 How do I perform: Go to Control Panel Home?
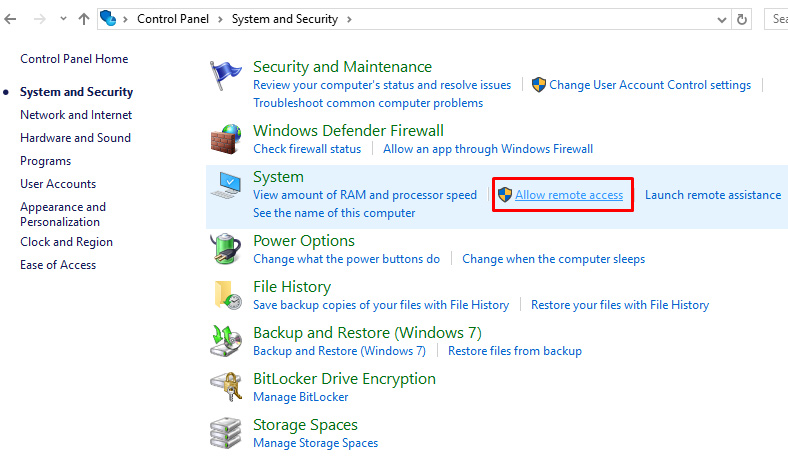click(x=74, y=59)
